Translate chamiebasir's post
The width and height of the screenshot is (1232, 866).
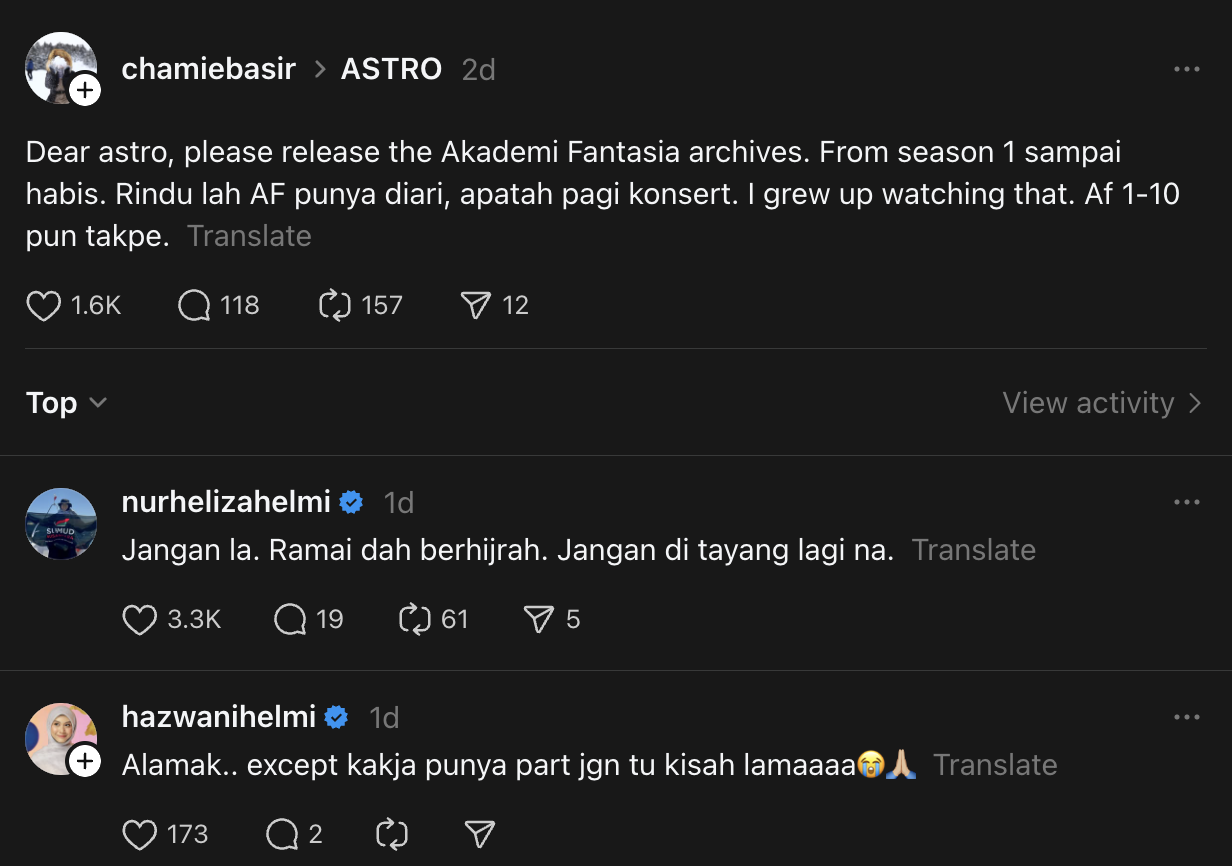[249, 236]
